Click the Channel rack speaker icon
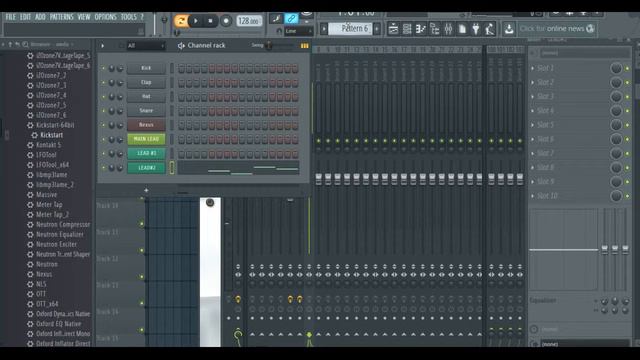This screenshot has height=360, width=640. coord(181,46)
